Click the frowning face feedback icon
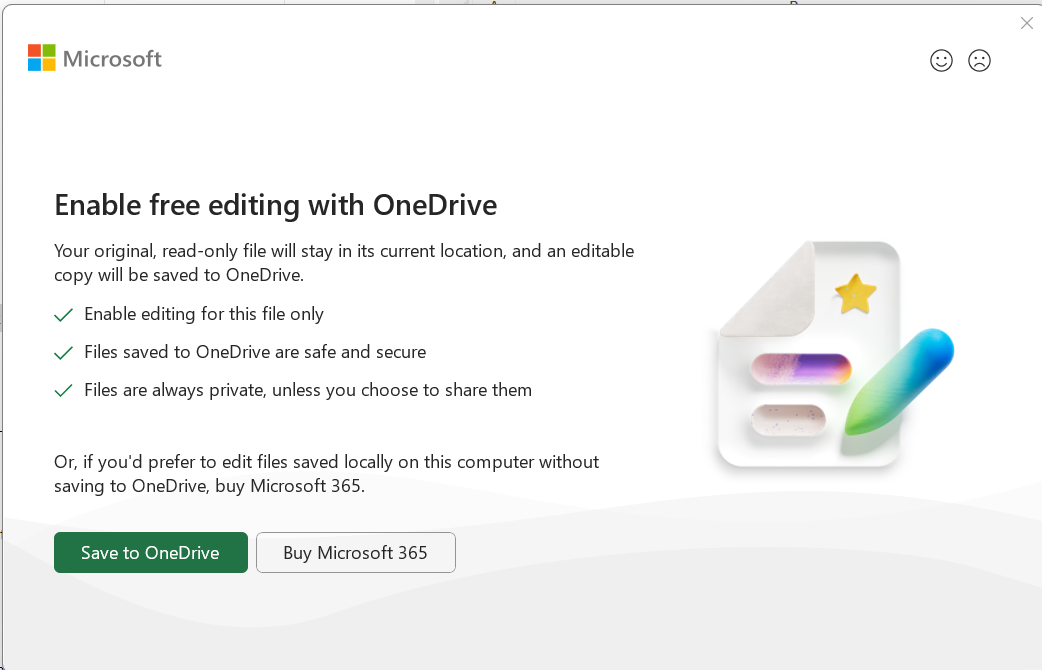 979,60
